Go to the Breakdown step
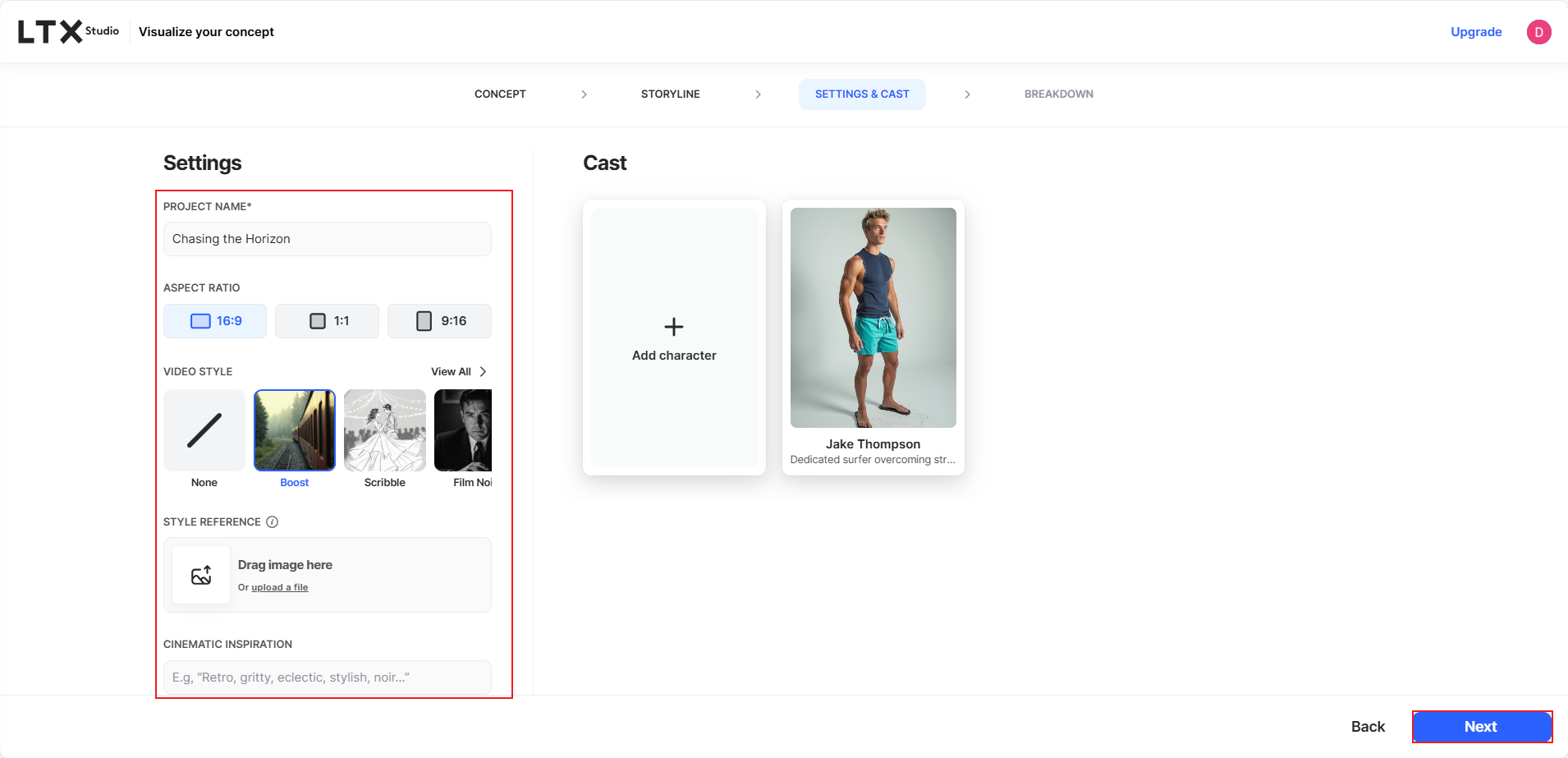This screenshot has height=758, width=1568. [1059, 94]
